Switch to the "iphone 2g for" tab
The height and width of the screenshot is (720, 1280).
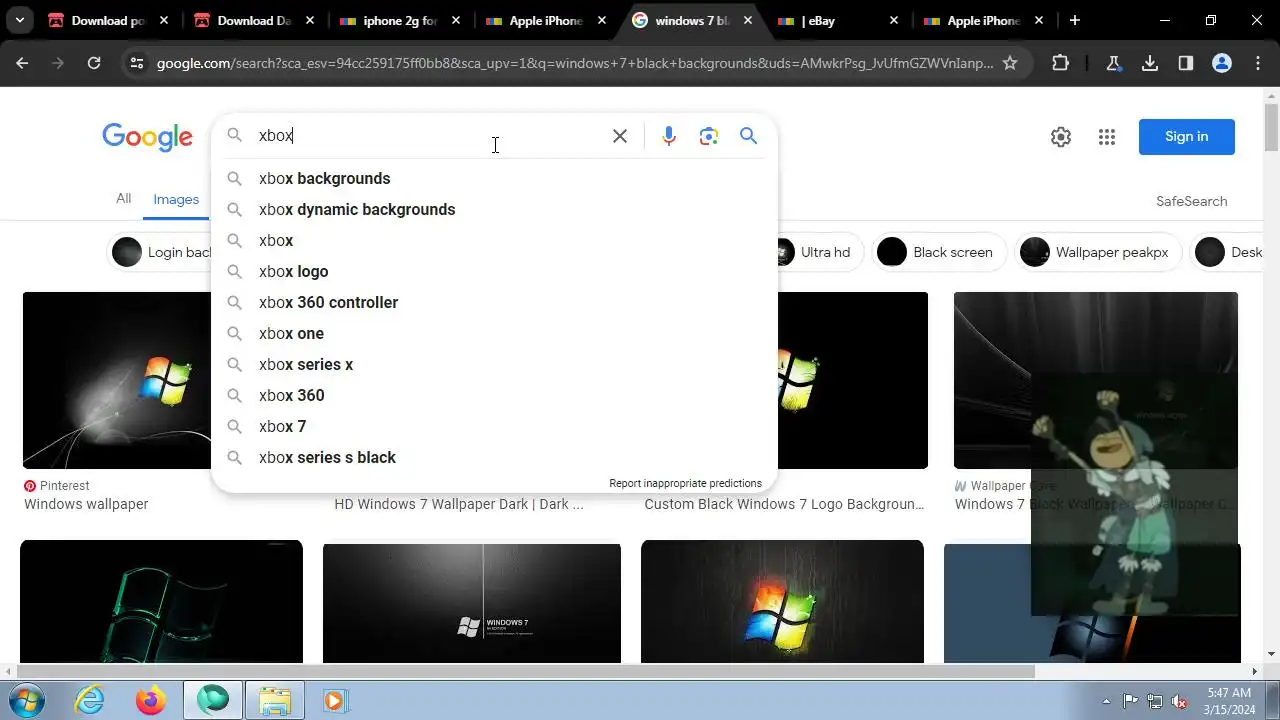[400, 20]
